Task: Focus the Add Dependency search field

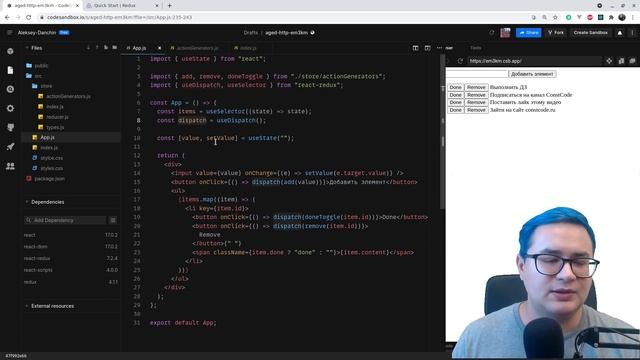Action: pos(65,220)
